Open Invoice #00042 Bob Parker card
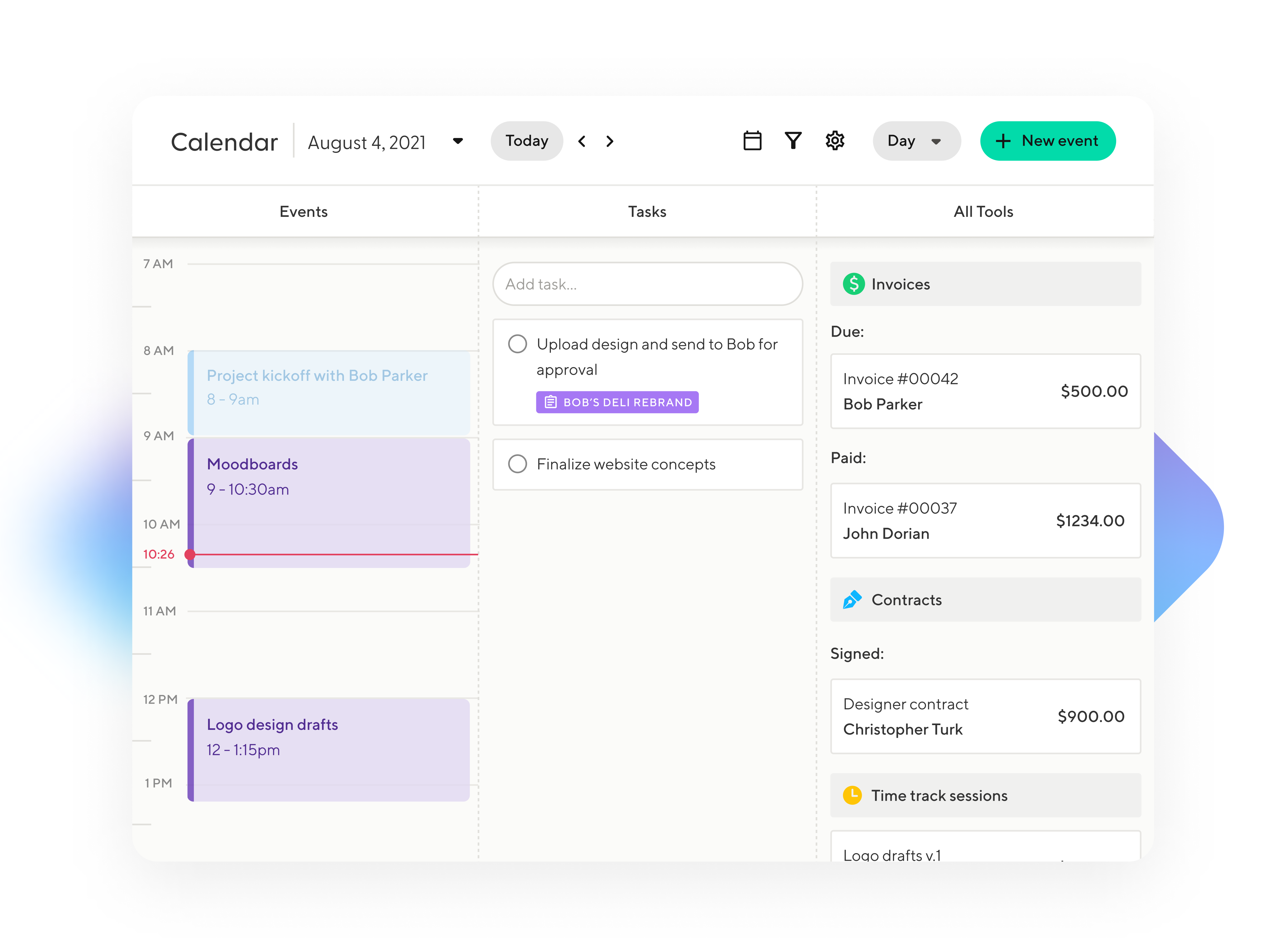The height and width of the screenshot is (952, 1270). pyautogui.click(x=985, y=391)
